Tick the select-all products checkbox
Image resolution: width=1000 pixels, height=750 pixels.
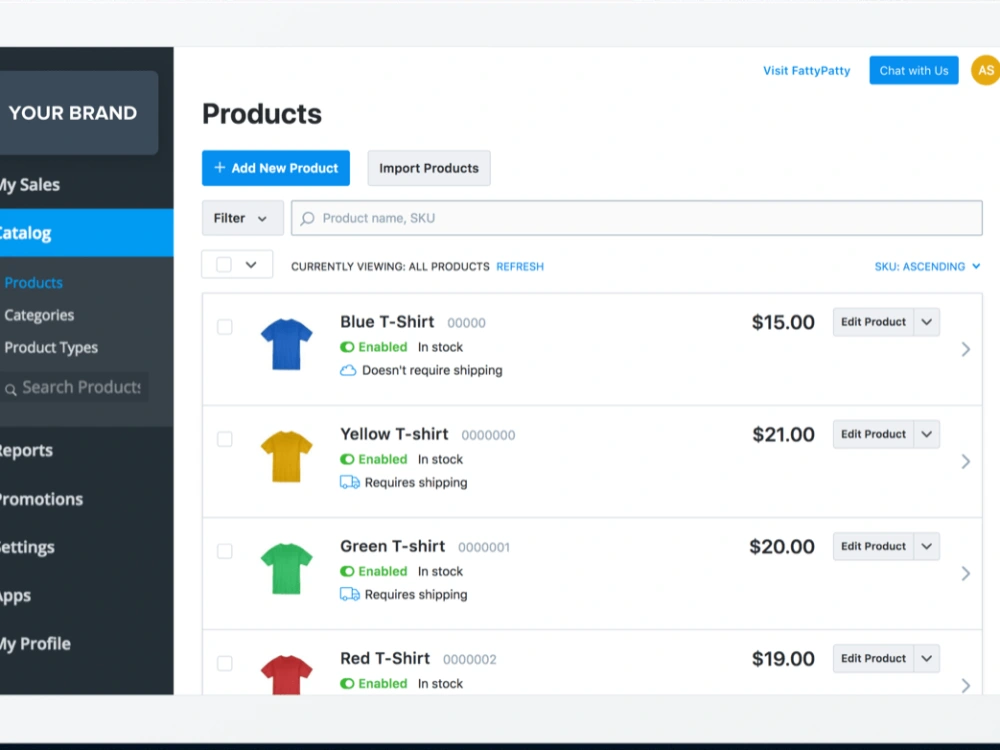click(224, 264)
